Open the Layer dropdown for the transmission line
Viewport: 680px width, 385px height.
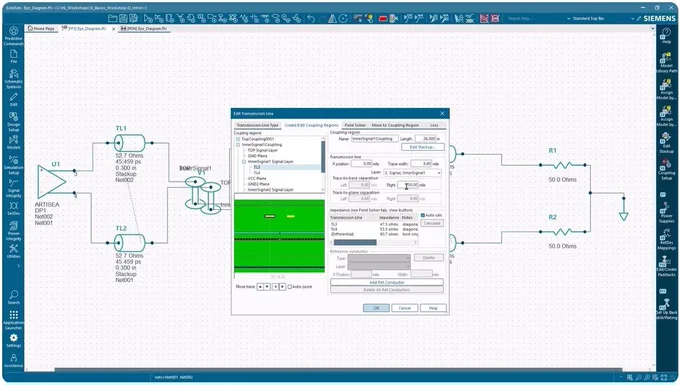pyautogui.click(x=412, y=173)
